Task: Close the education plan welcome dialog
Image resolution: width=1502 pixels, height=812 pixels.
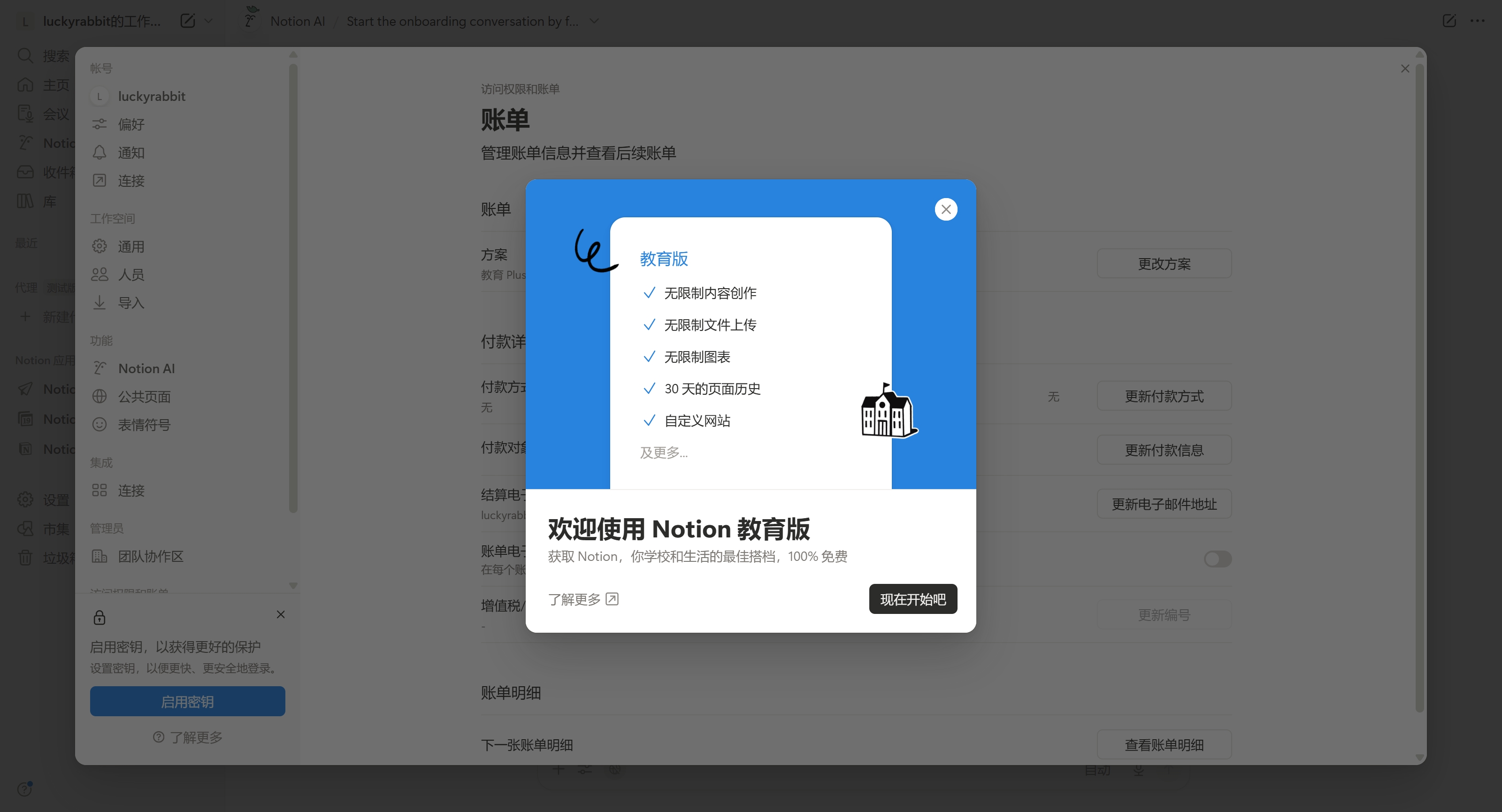Action: (x=946, y=209)
